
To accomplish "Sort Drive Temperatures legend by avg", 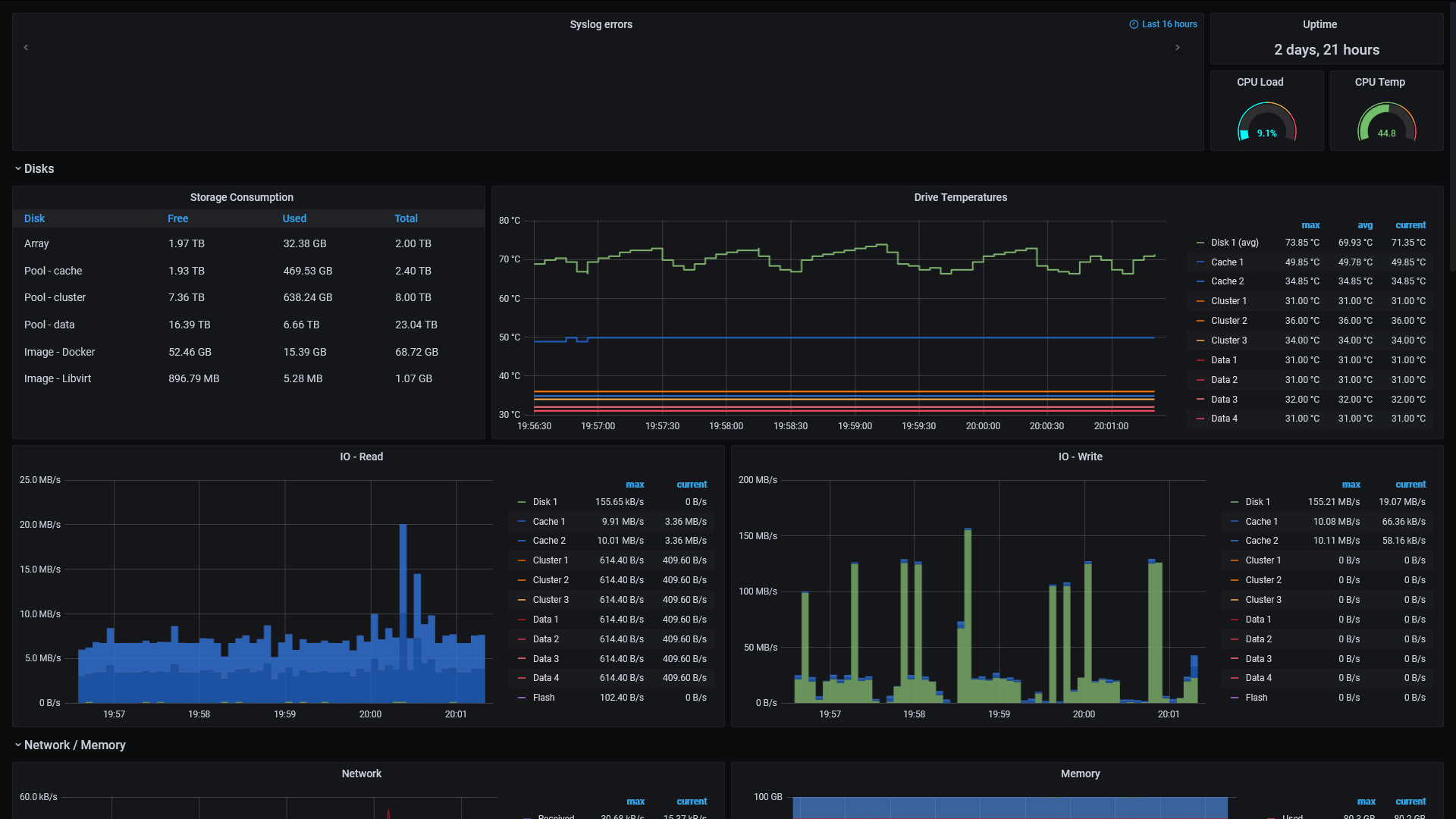I will pos(1364,225).
